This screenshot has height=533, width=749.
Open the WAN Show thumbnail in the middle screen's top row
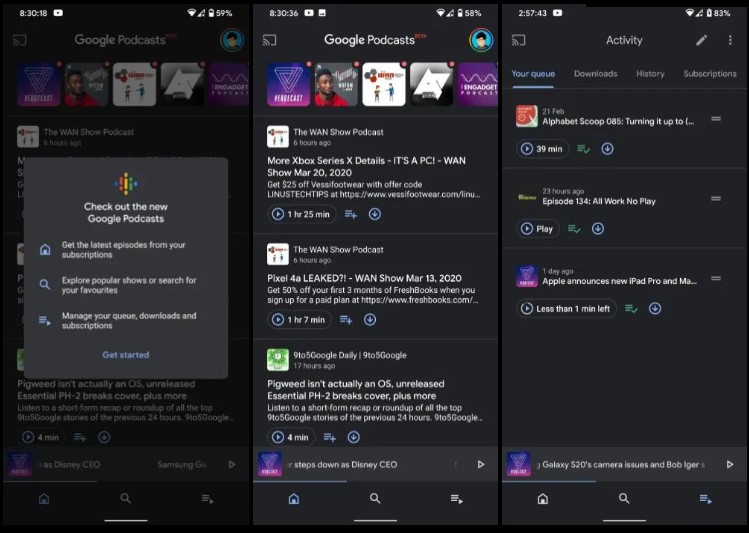(384, 85)
